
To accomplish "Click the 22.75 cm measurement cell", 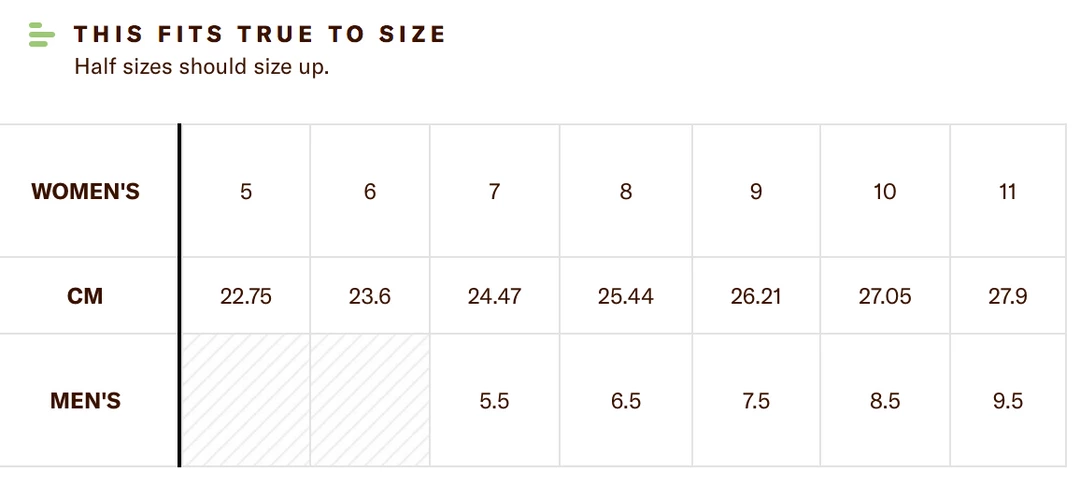I will point(246,296).
